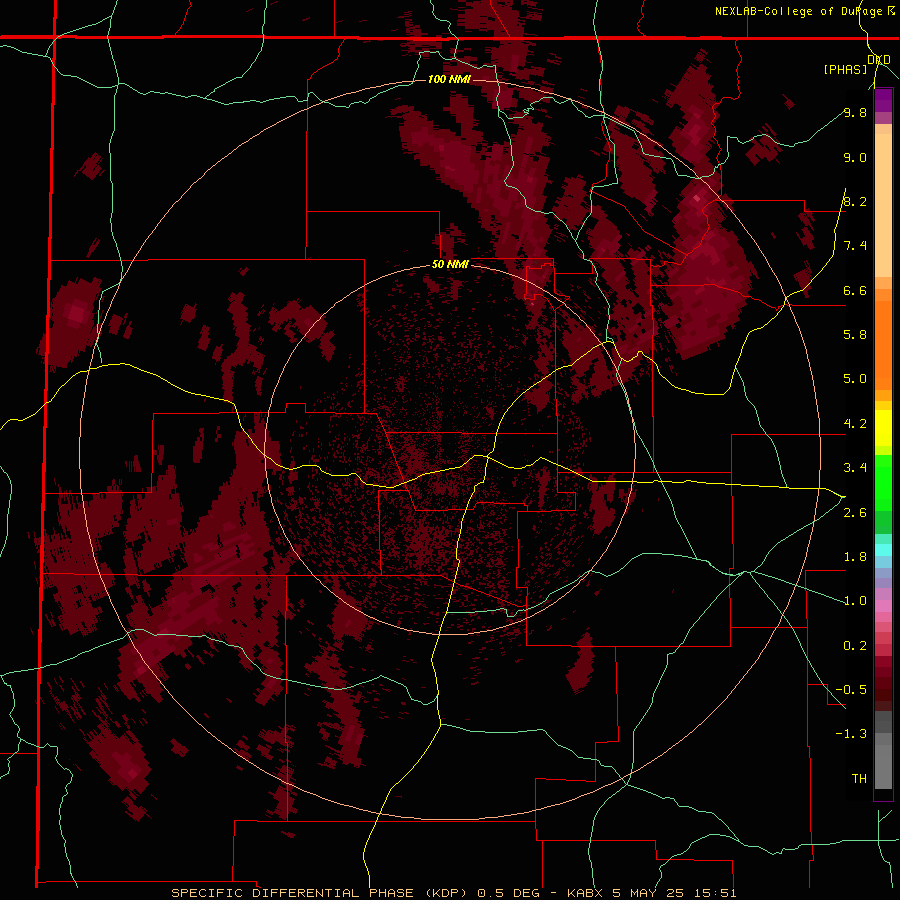Viewport: 900px width, 900px height.
Task: Click the 100 NMI range ring label
Action: tap(449, 79)
